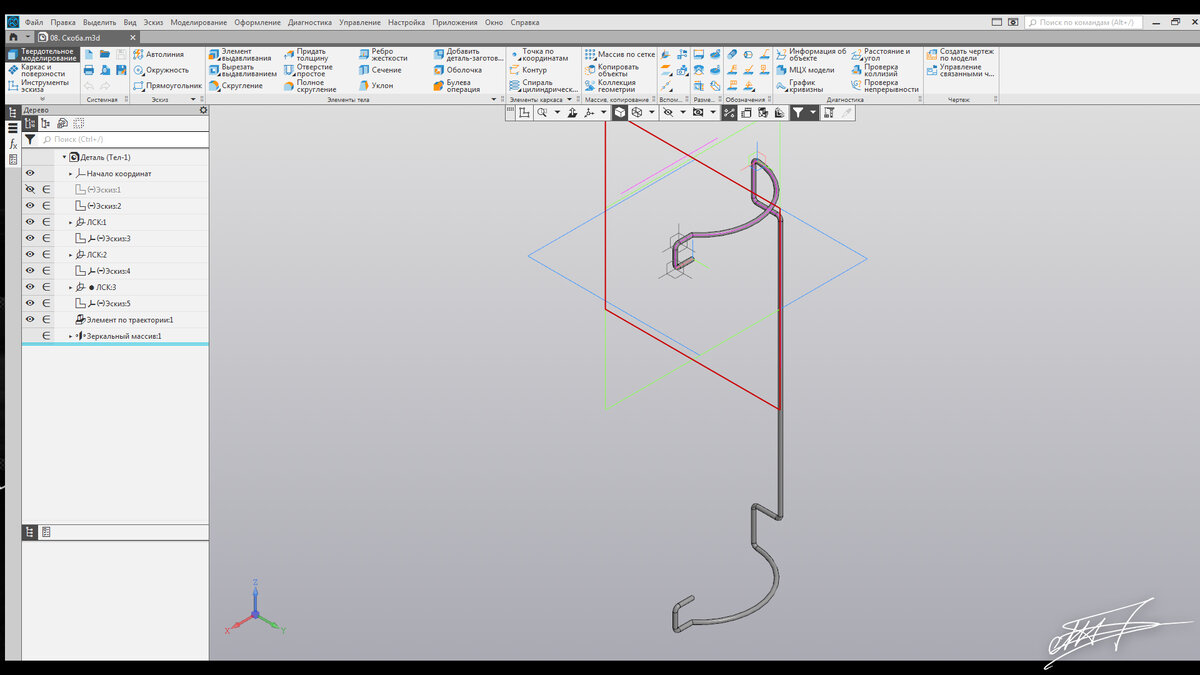Viewport: 1200px width, 675px height.
Task: Toggle visibility of Эскиз:3
Action: (30, 238)
